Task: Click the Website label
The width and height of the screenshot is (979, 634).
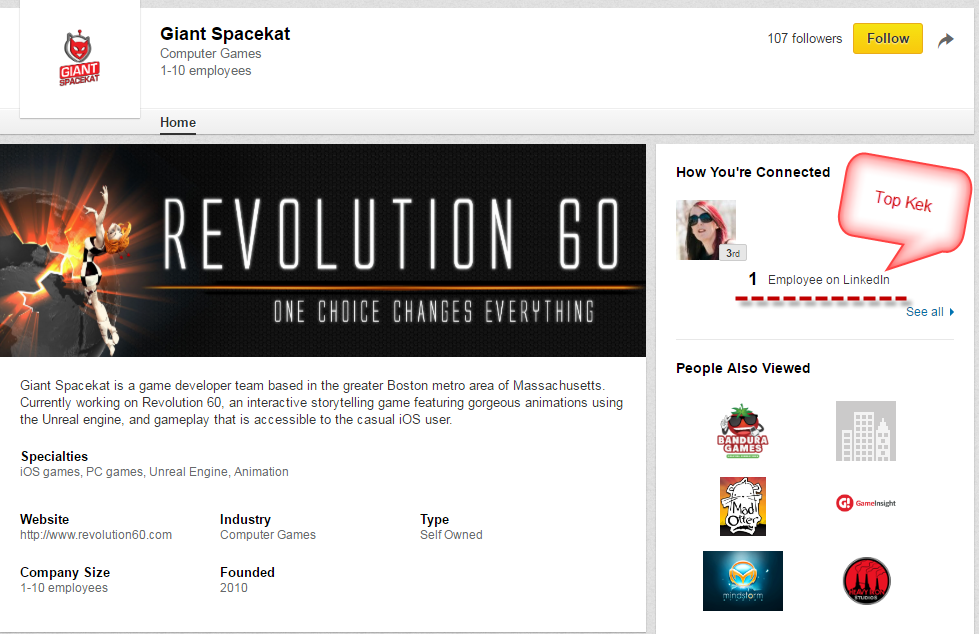Action: [x=44, y=519]
